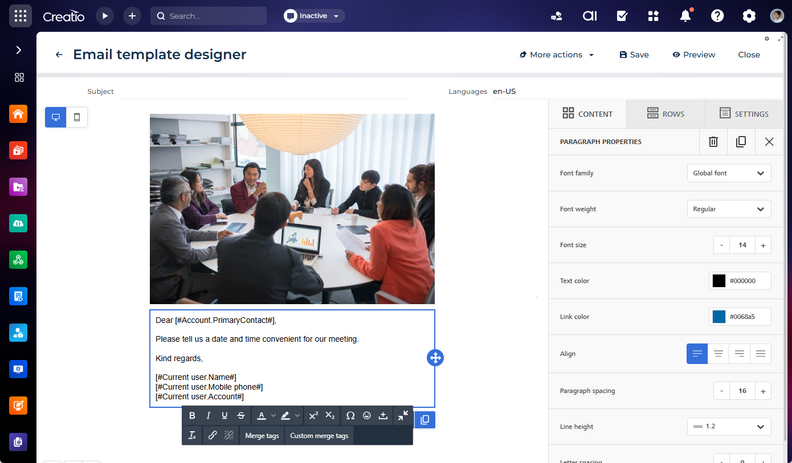Open the Line height dropdown

(x=729, y=427)
